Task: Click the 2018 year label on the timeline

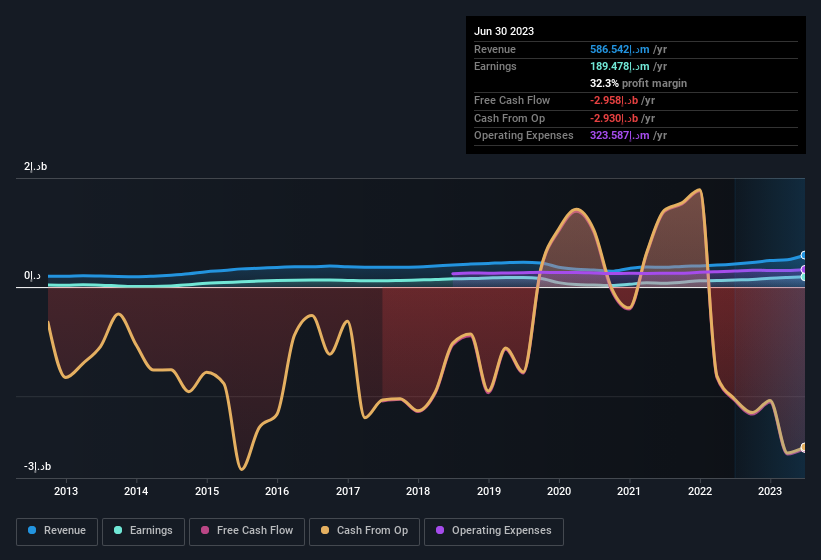Action: pyautogui.click(x=418, y=491)
